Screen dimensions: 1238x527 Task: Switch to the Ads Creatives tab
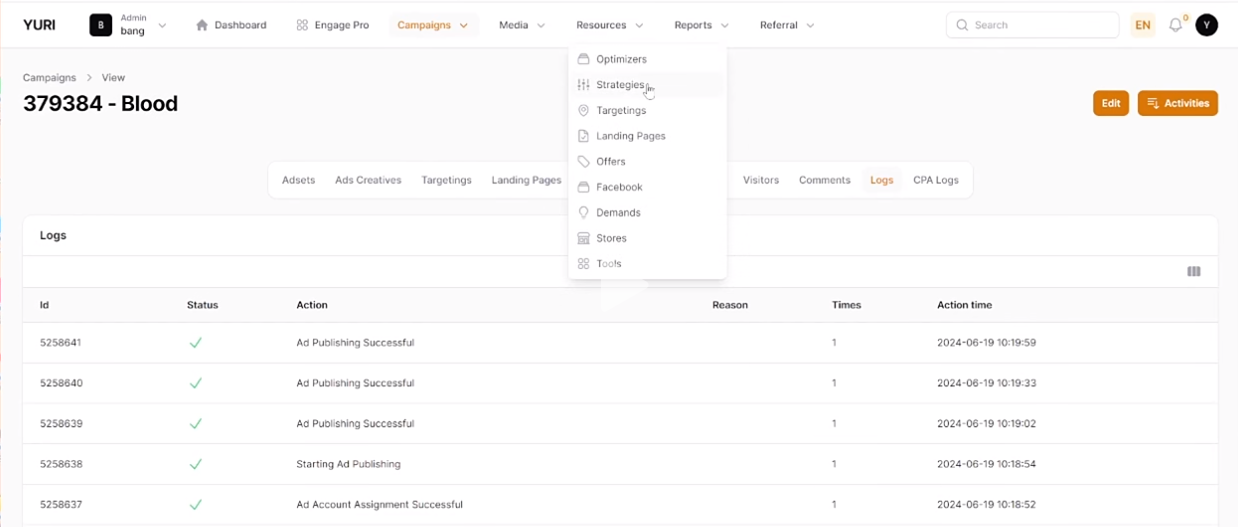pyautogui.click(x=368, y=180)
